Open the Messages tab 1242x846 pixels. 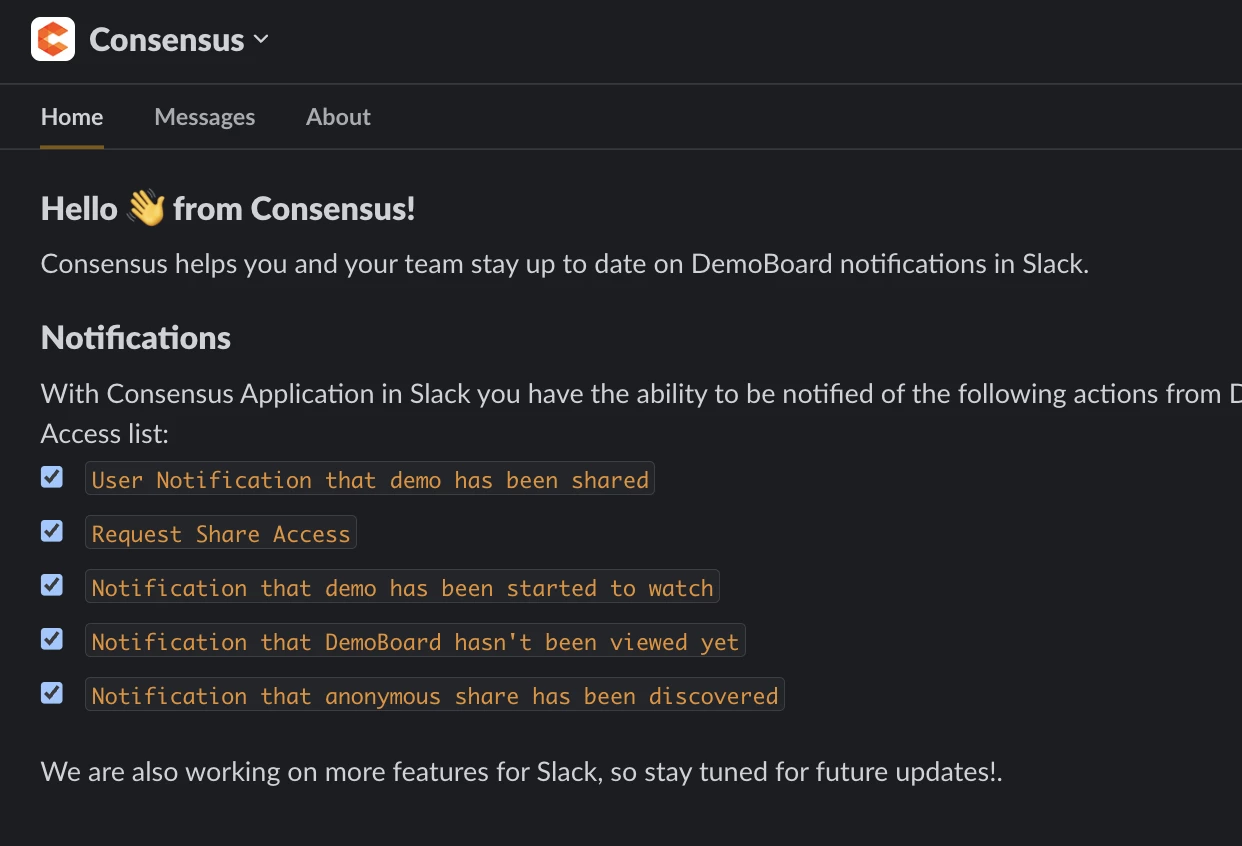(x=205, y=117)
